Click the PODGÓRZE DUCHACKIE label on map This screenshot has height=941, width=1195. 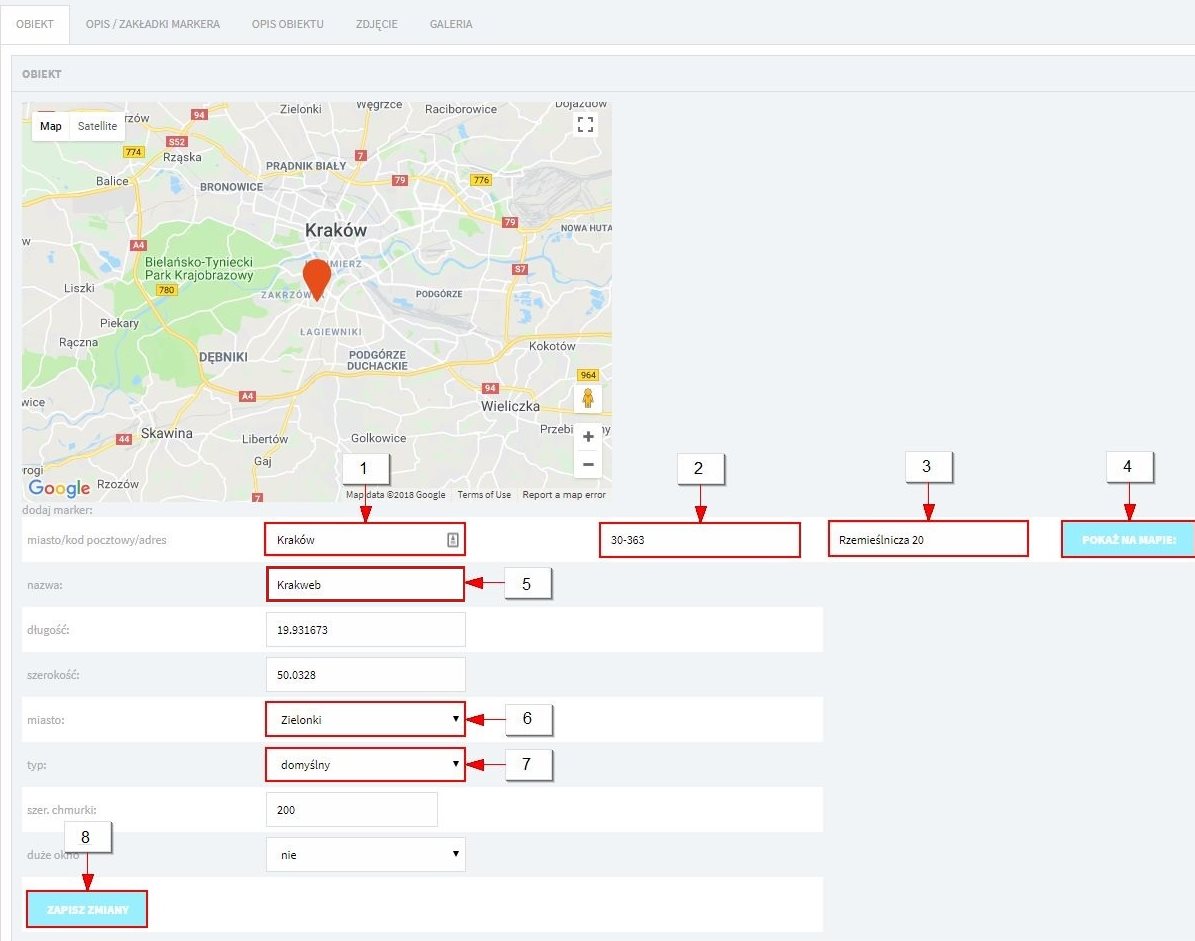click(x=377, y=360)
